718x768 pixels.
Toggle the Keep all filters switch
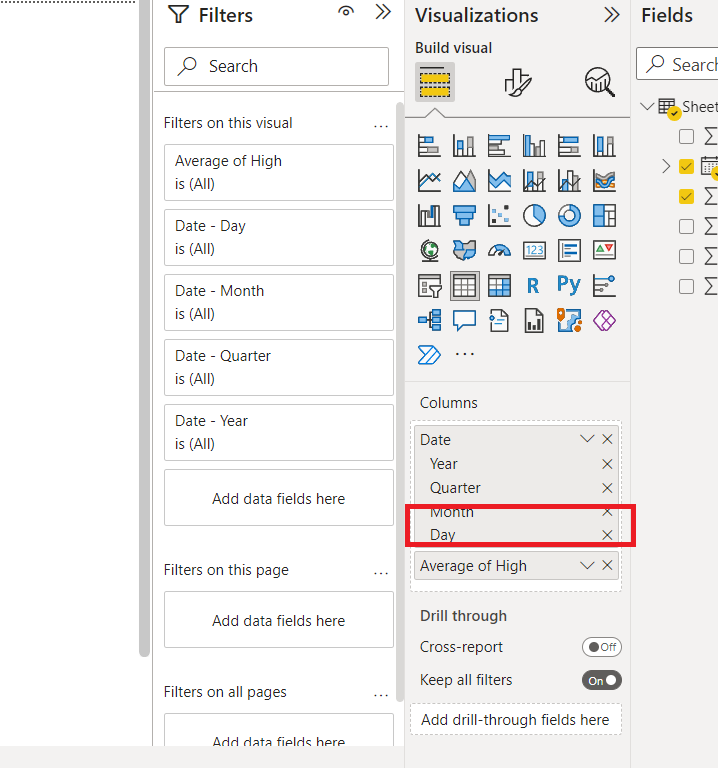pyautogui.click(x=601, y=680)
